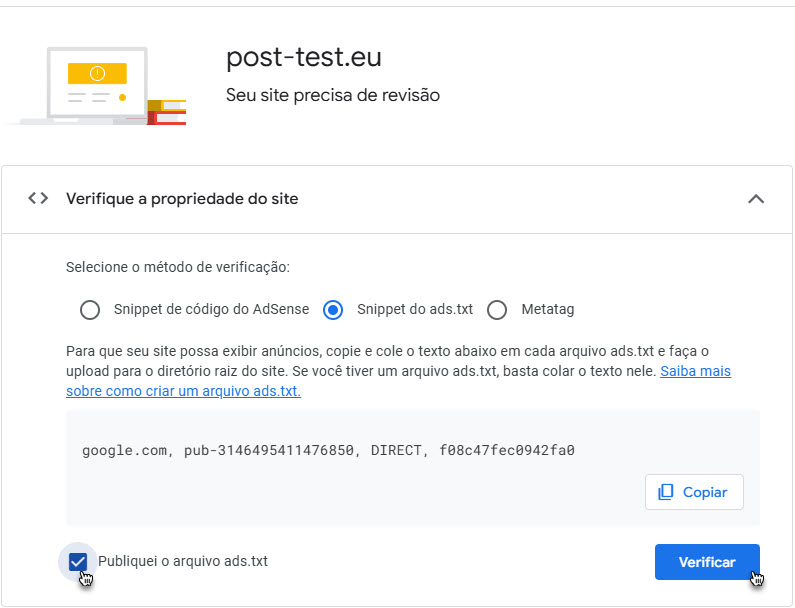Select Snippet de código do AdSense radio

(x=90, y=310)
